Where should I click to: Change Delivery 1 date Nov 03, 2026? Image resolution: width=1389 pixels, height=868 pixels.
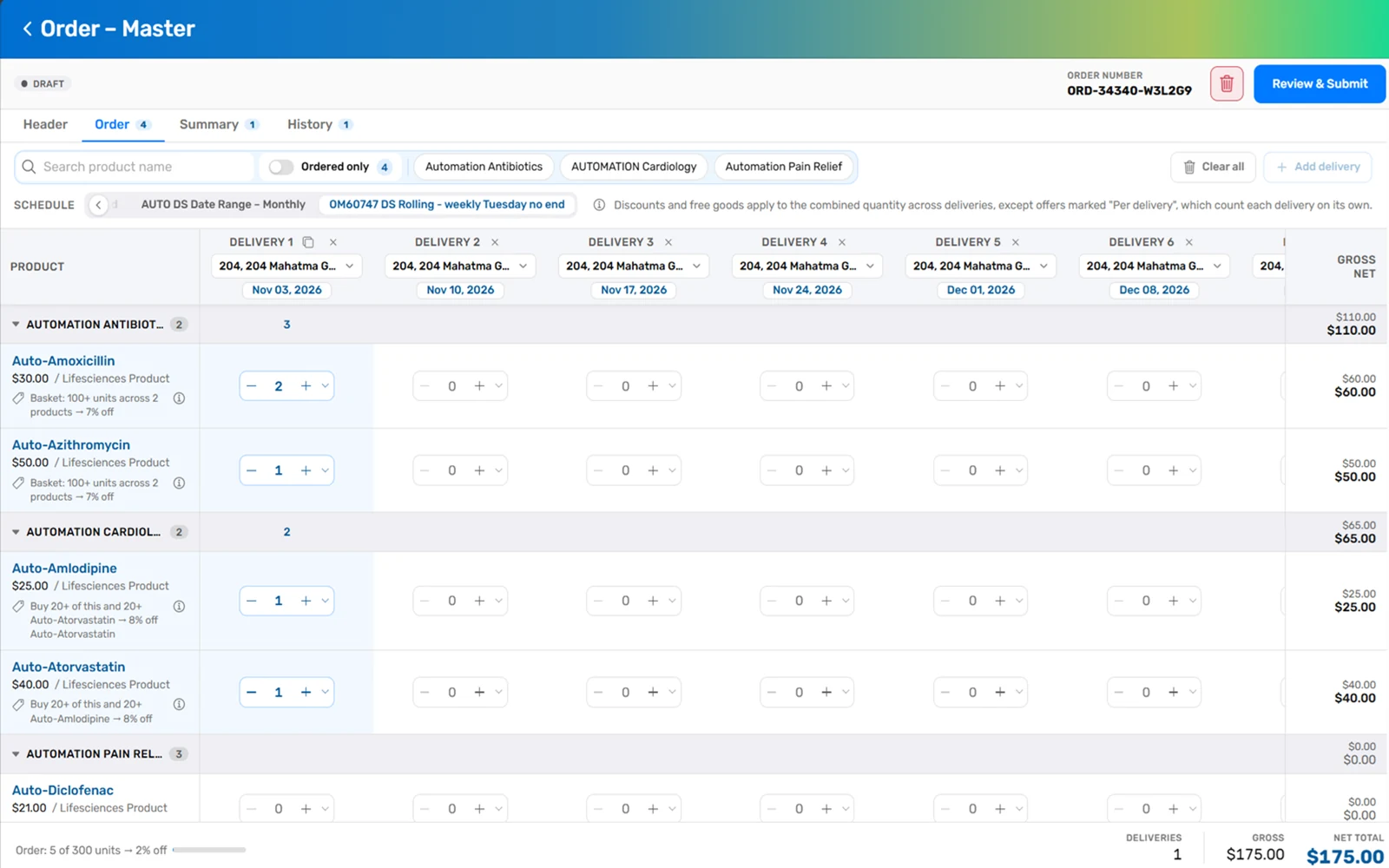coord(286,290)
